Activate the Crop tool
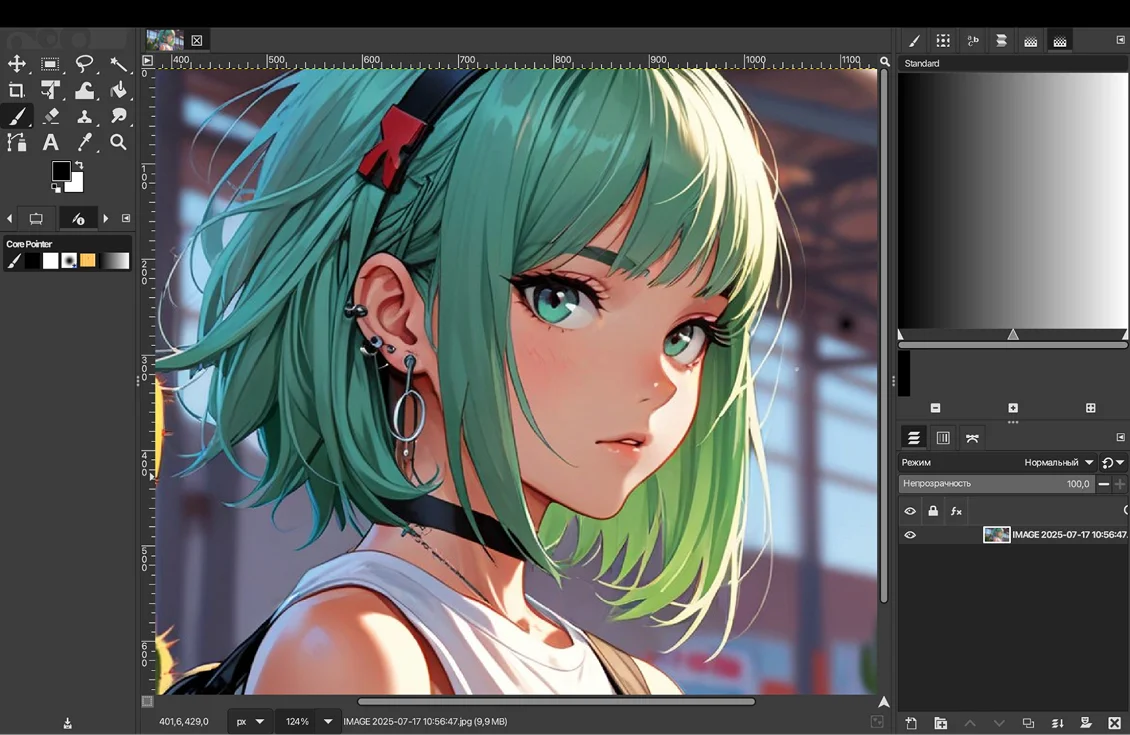Image resolution: width=1130 pixels, height=735 pixels. click(17, 91)
